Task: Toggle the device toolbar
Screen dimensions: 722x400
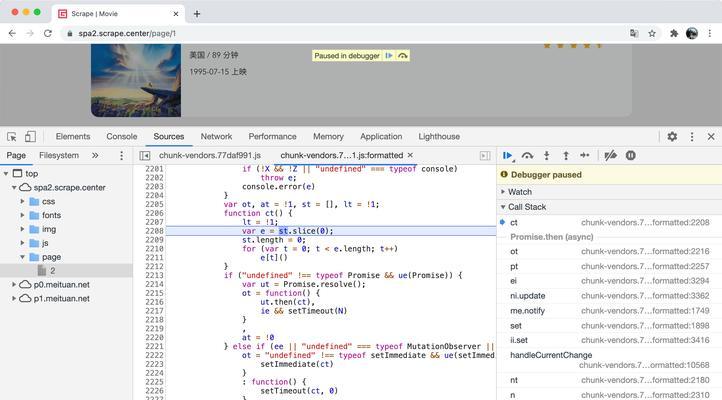Action: pyautogui.click(x=30, y=137)
